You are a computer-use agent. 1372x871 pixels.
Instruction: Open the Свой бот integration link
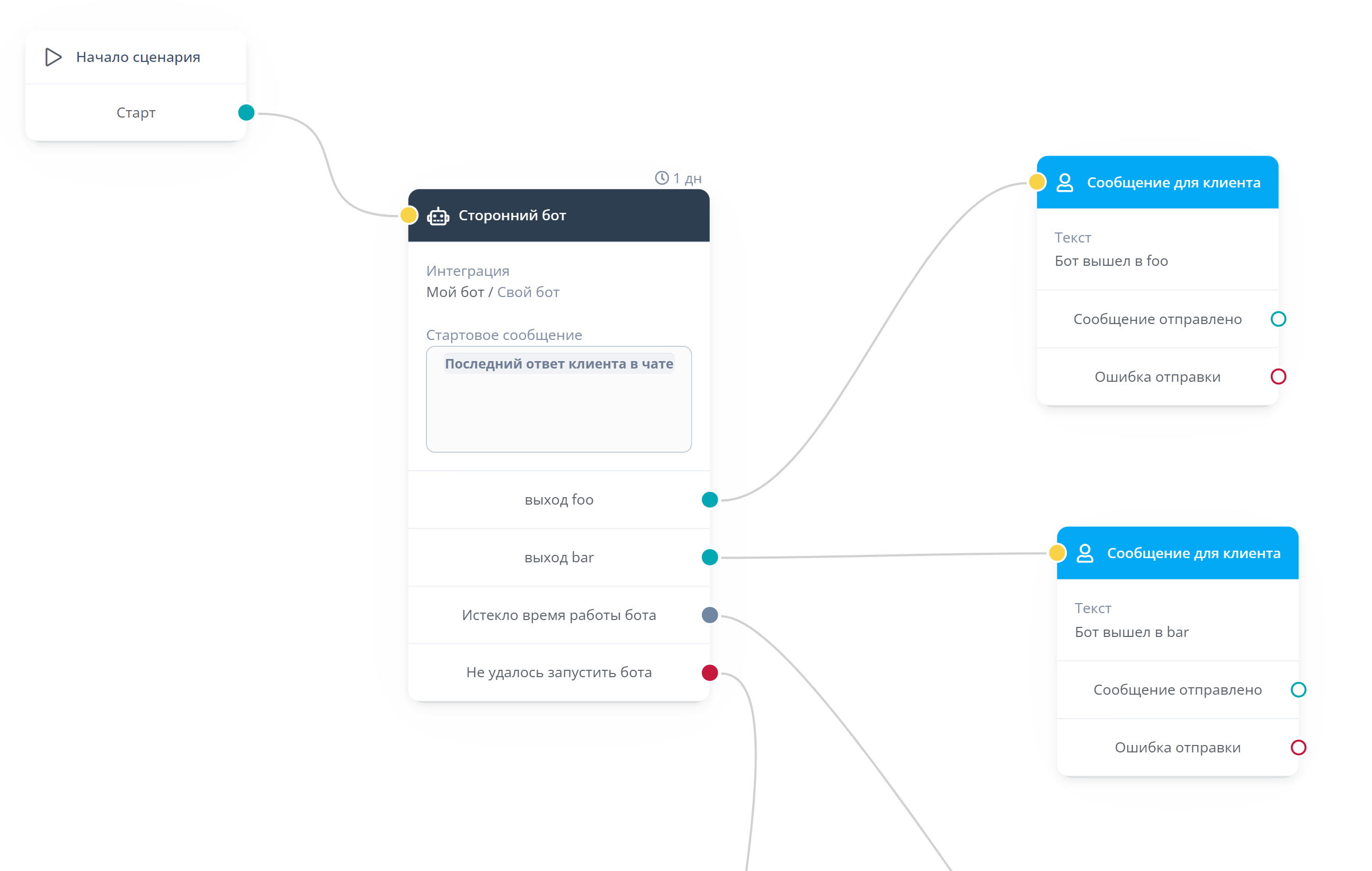click(x=528, y=292)
